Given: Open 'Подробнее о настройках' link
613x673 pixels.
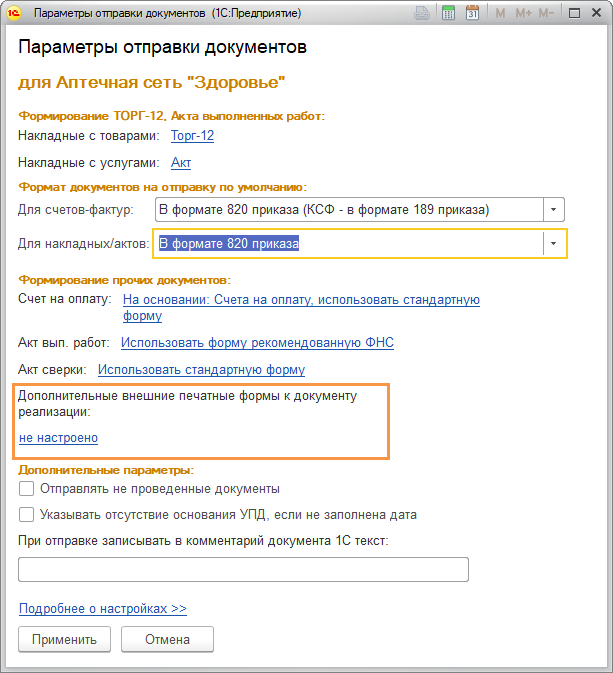Looking at the screenshot, I should [103, 609].
